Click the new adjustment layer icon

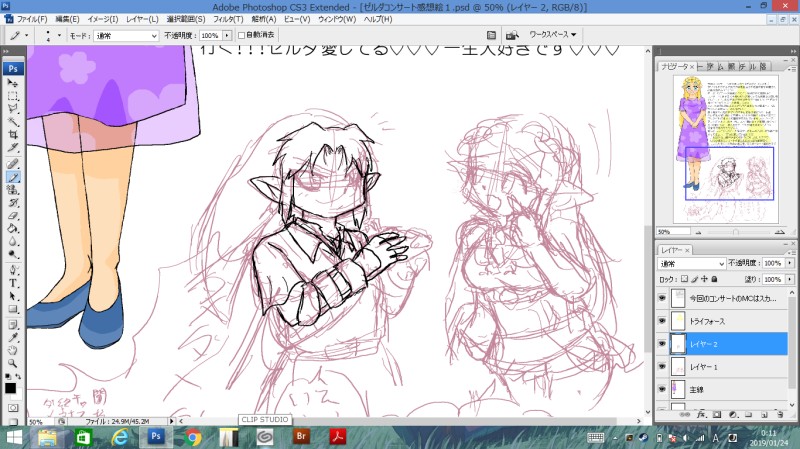[733, 415]
